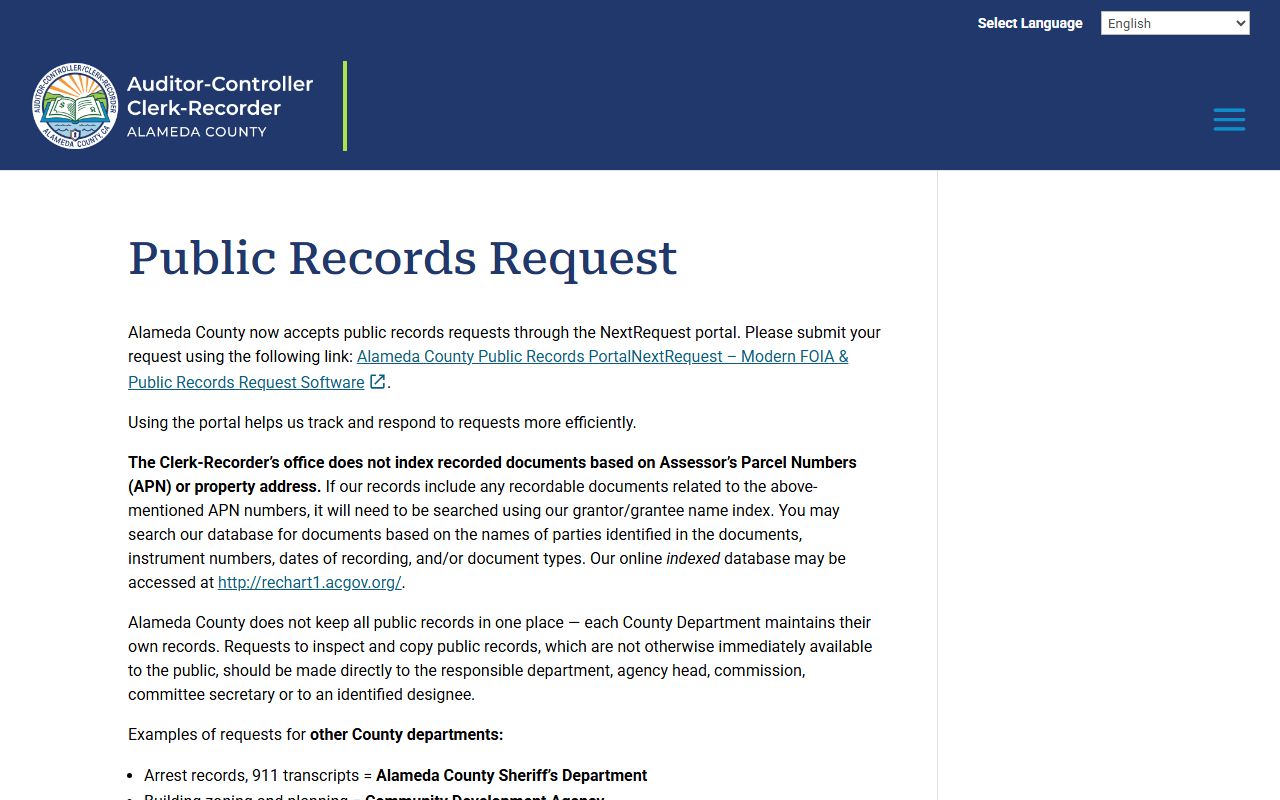1280x800 pixels.
Task: Follow the rechart1.acgov.org link
Action: point(310,582)
